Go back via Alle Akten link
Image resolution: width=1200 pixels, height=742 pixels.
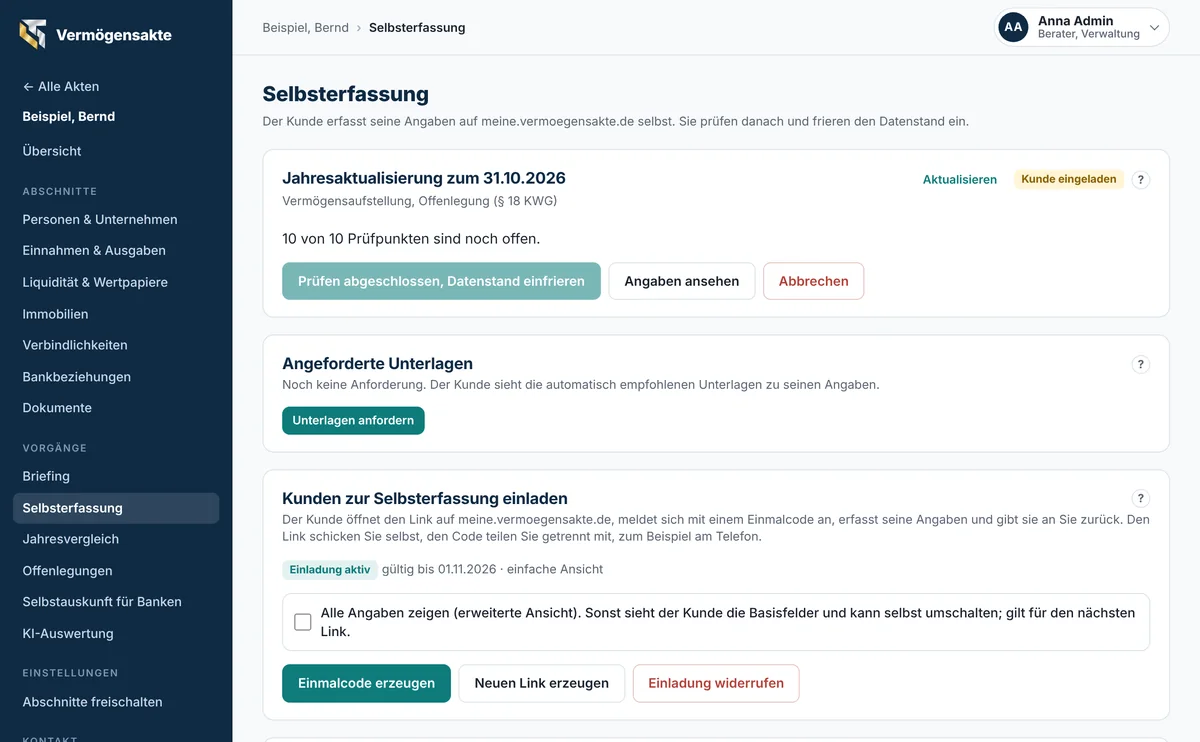[61, 86]
